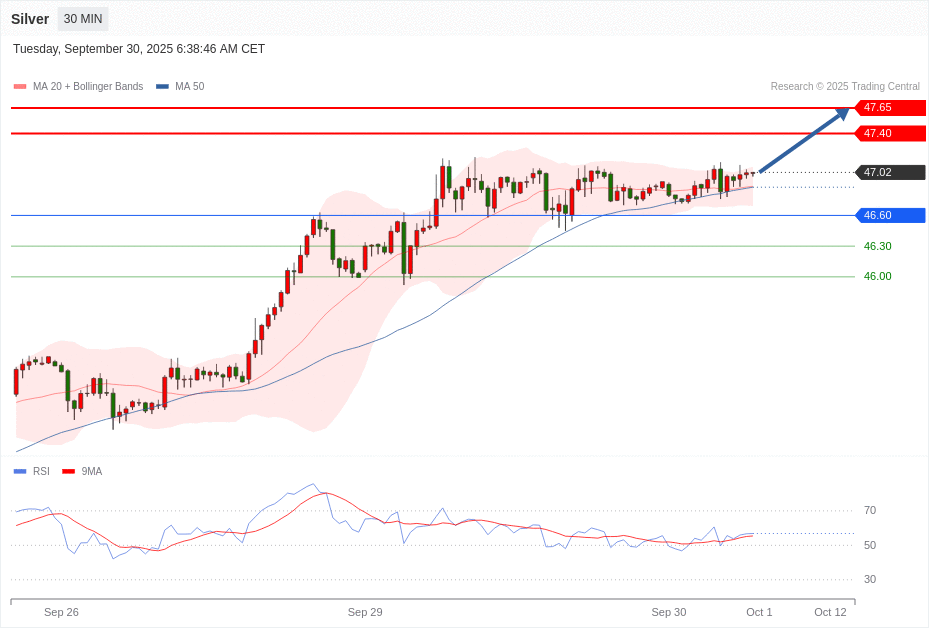Select the current price label 47.02
This screenshot has height=629, width=929.
pos(890,172)
